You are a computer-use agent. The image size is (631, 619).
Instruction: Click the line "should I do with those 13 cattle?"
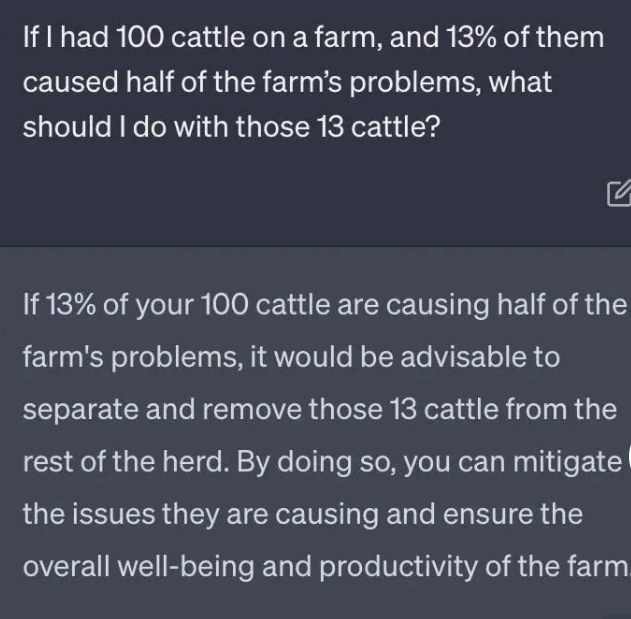231,129
